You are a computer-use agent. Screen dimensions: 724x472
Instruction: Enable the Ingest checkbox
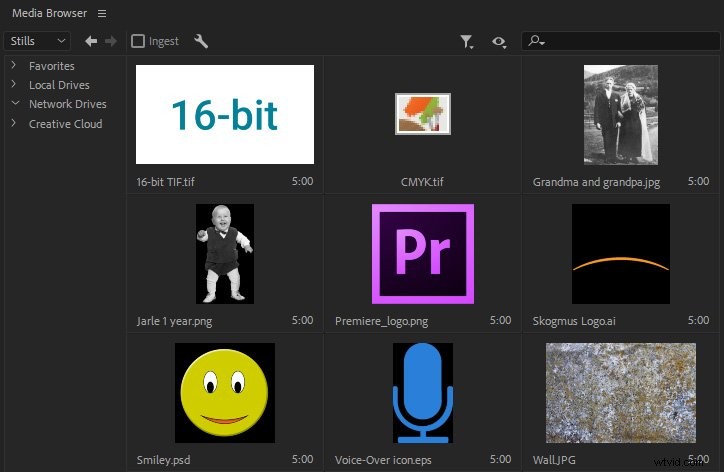[x=138, y=41]
